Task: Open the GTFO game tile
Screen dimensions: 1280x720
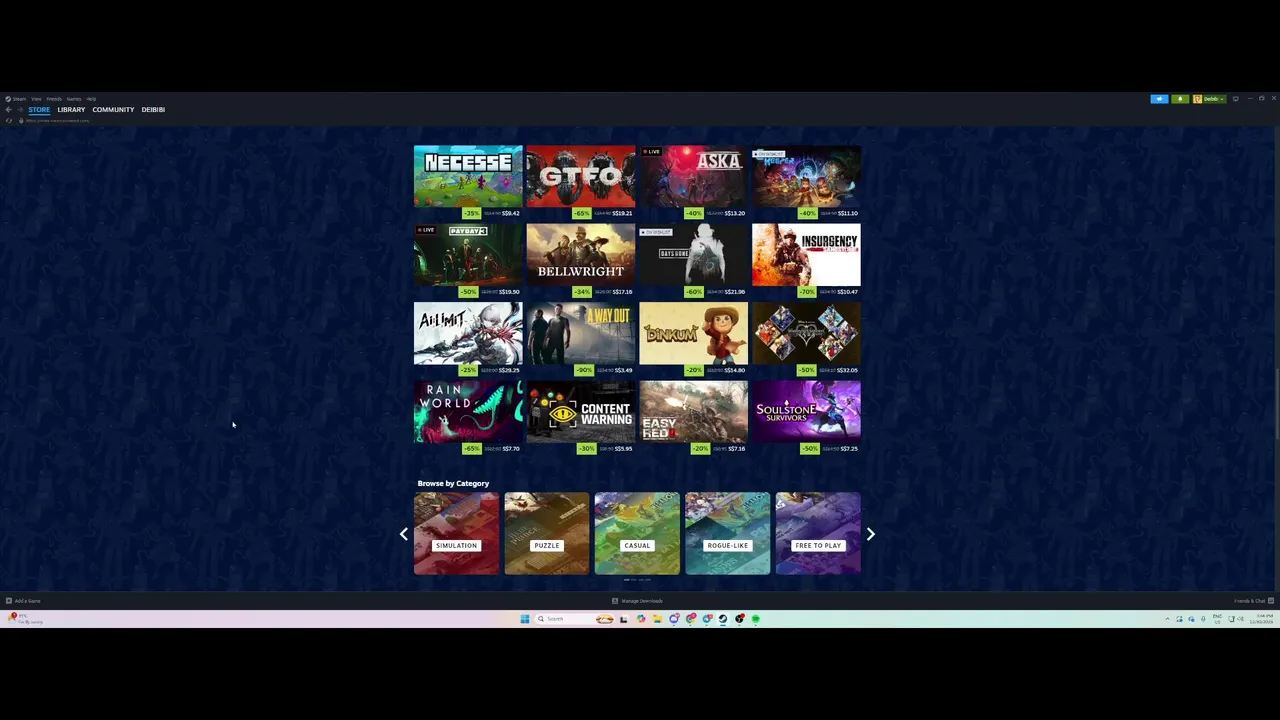Action: click(x=580, y=177)
